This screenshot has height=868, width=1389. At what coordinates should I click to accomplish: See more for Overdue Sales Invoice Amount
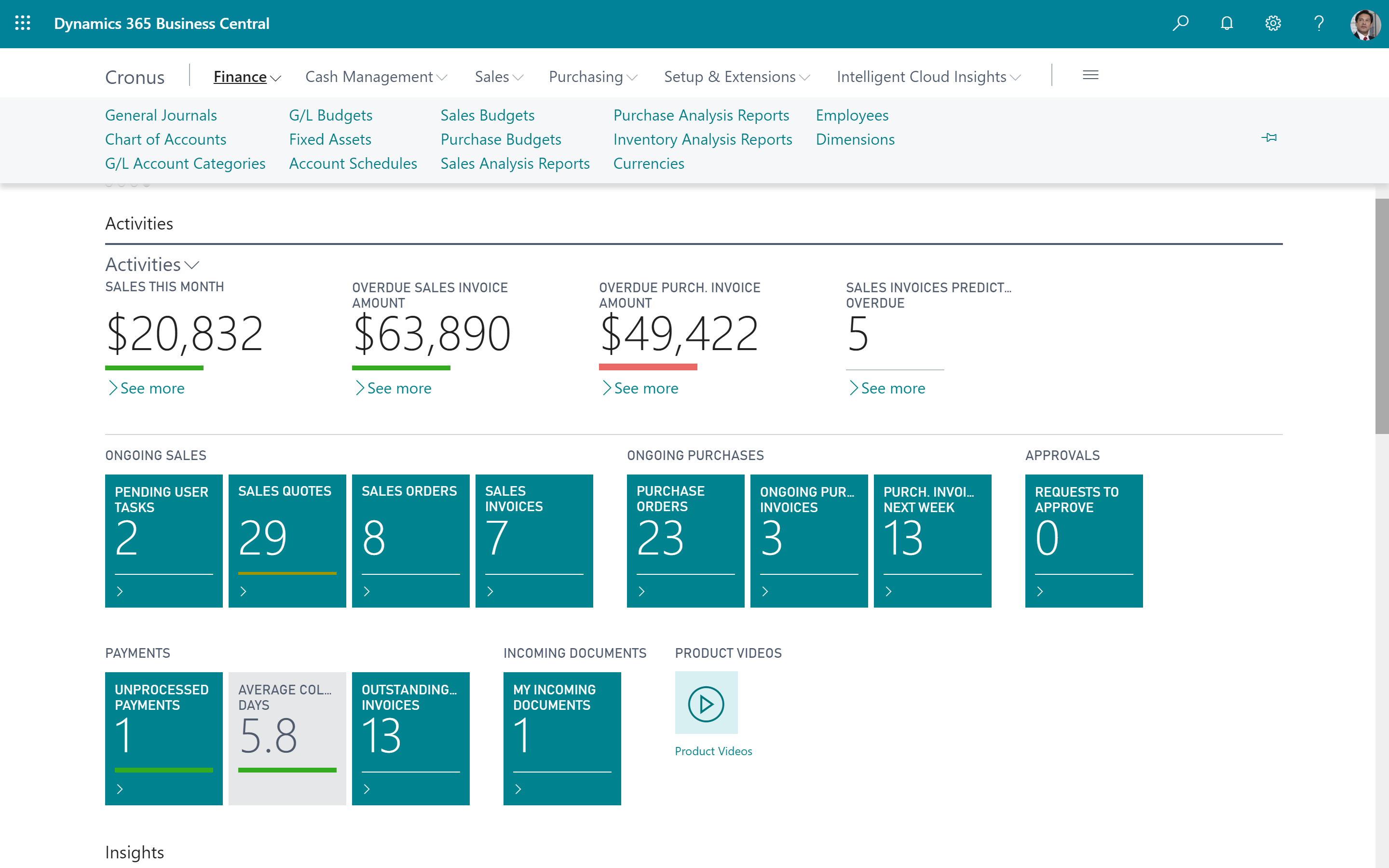click(x=393, y=388)
